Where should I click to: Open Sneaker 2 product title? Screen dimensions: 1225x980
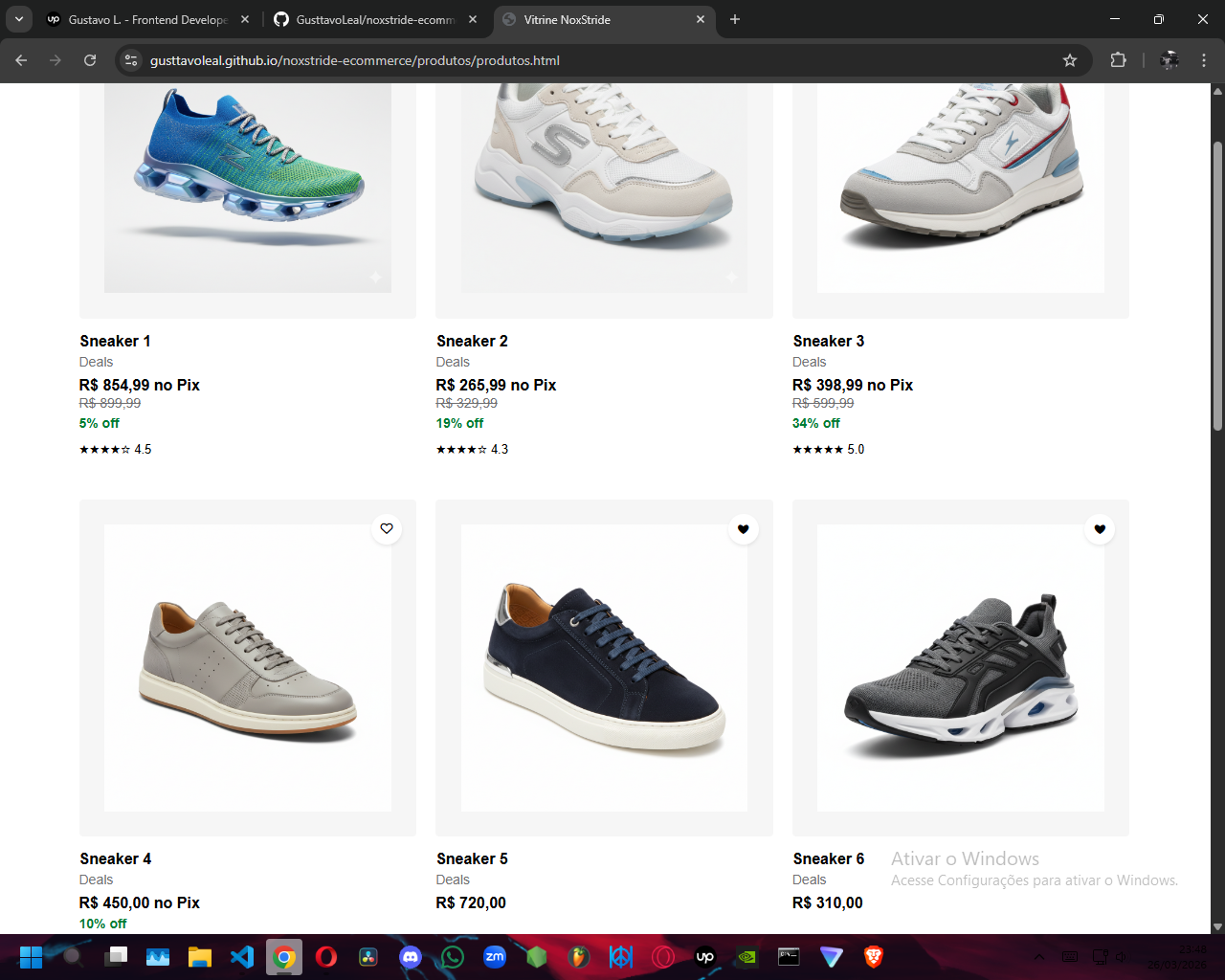tap(472, 341)
